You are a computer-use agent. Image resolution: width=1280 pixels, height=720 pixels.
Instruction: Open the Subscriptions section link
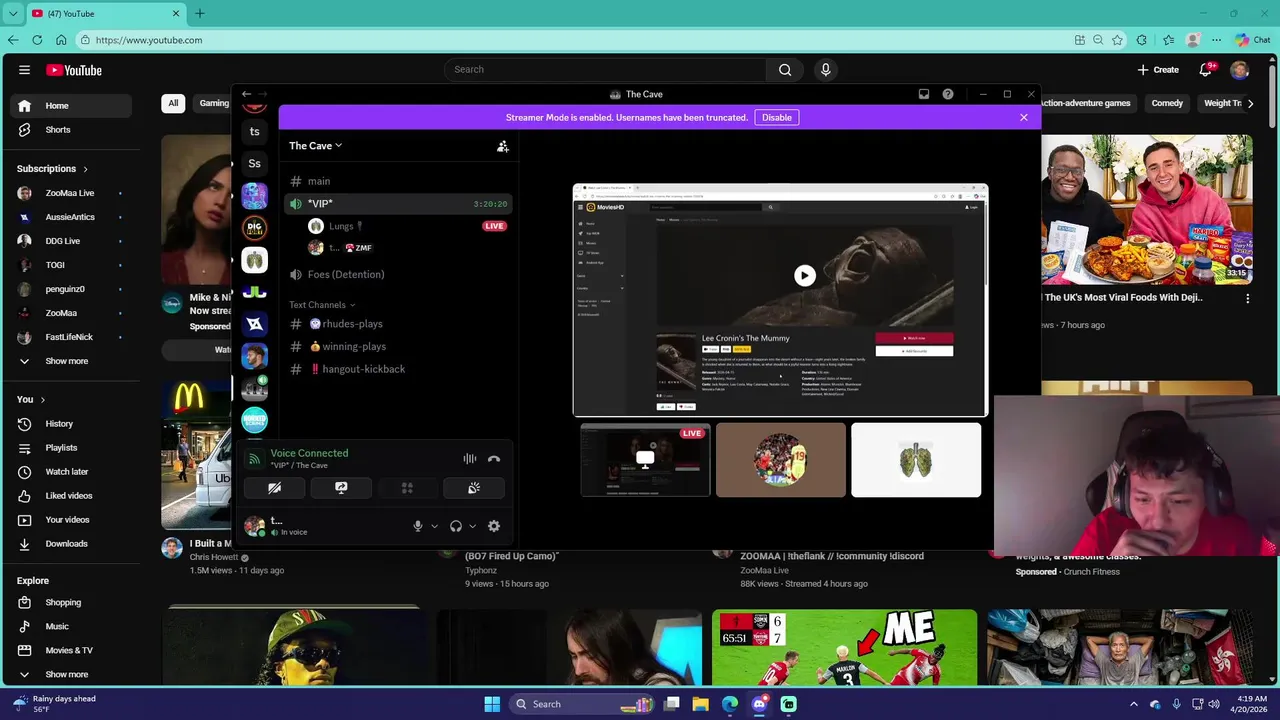pyautogui.click(x=52, y=169)
